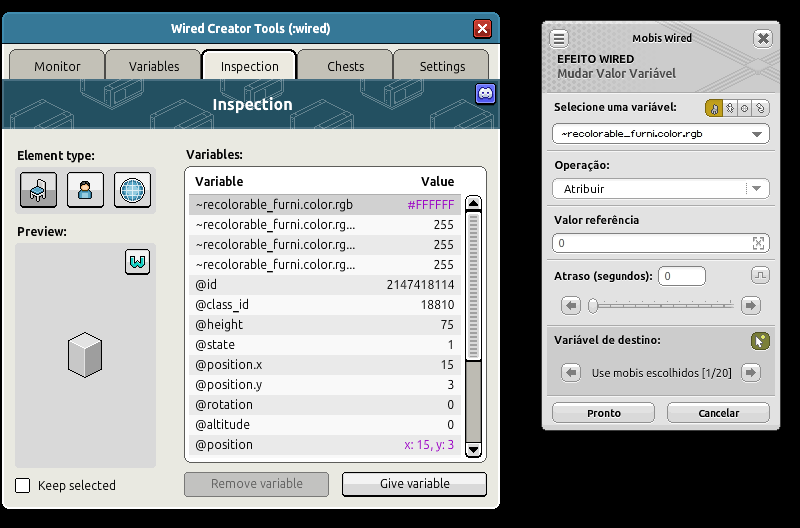
Task: Choose furni variable source (first yellow icon)
Action: click(x=713, y=108)
